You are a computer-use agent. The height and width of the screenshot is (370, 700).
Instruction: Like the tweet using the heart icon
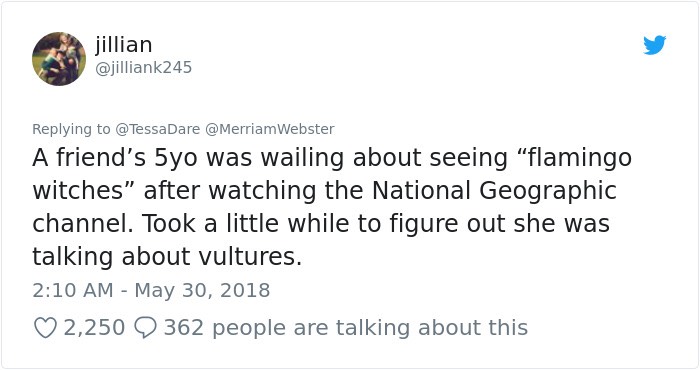pos(46,328)
